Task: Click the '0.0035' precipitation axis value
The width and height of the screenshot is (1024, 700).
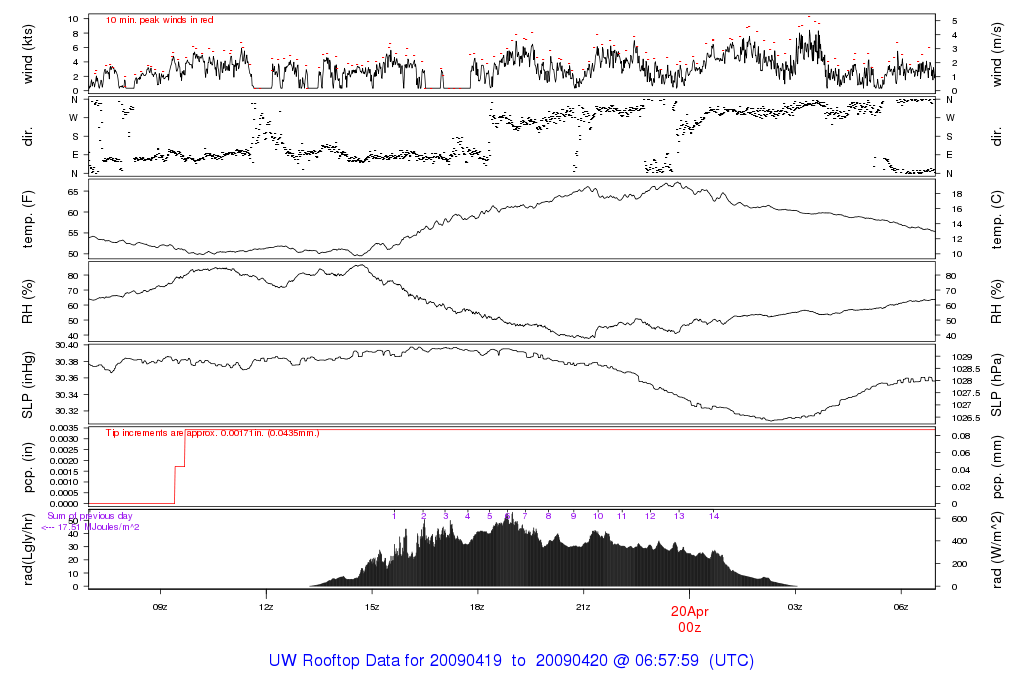Action: [x=65, y=428]
